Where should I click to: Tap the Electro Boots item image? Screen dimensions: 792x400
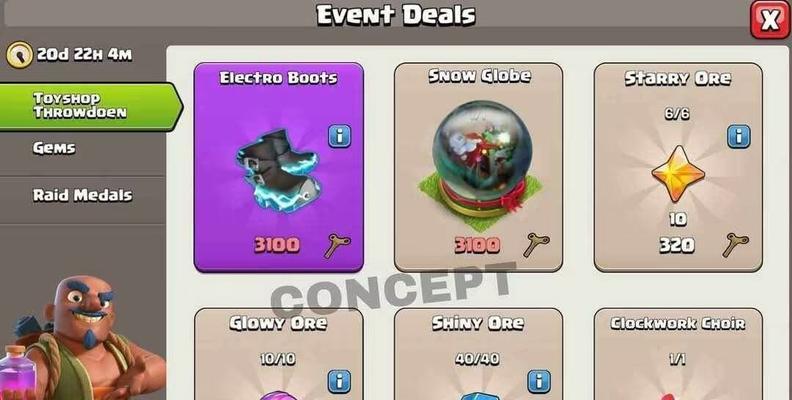tap(279, 170)
